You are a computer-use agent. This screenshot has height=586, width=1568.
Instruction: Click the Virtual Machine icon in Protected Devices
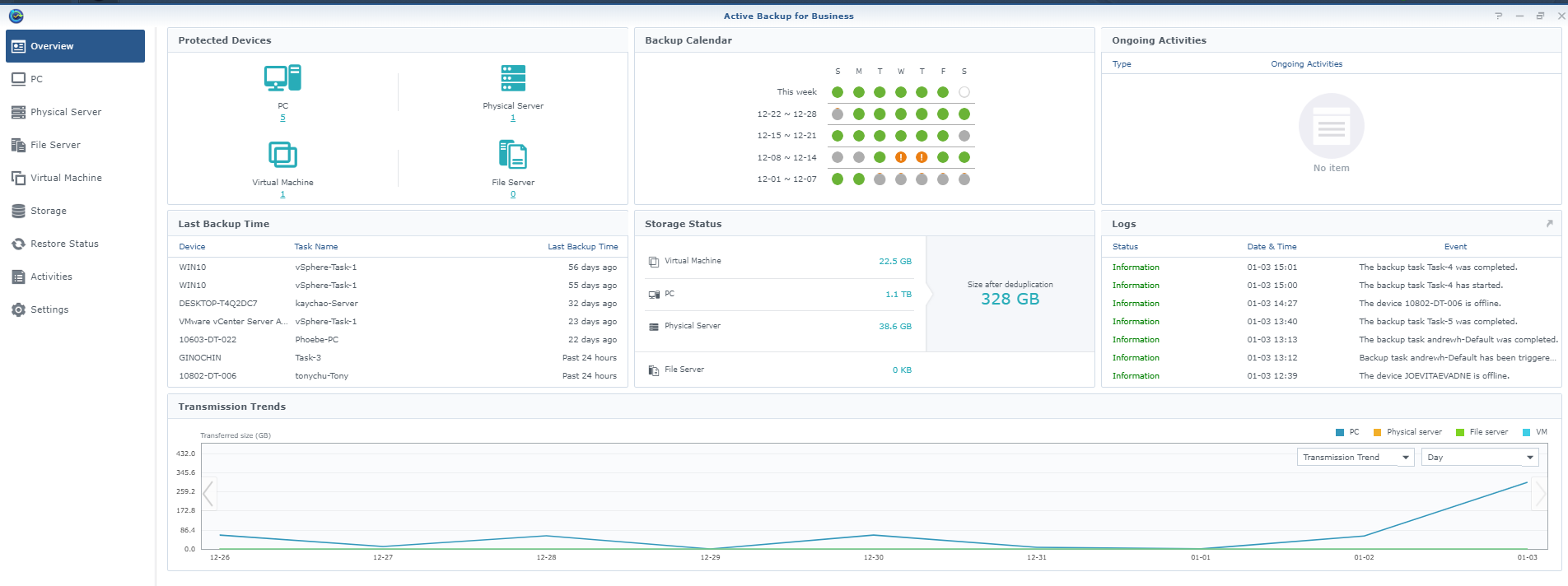coord(282,155)
